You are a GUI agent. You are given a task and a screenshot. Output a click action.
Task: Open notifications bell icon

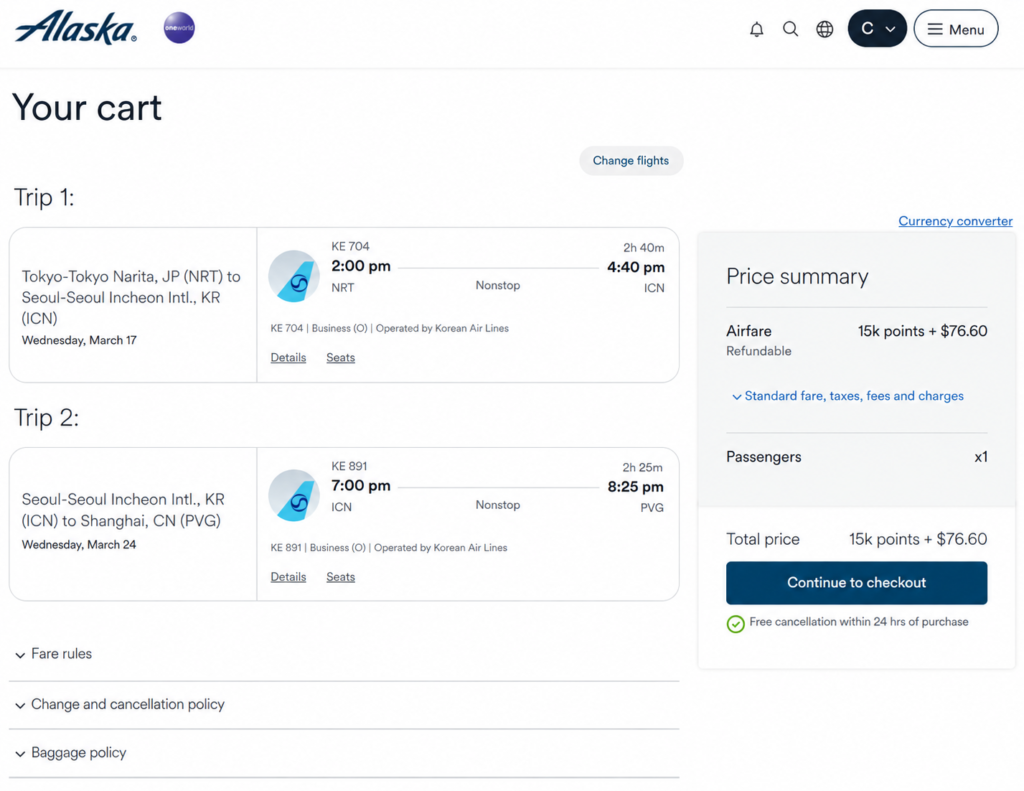756,29
